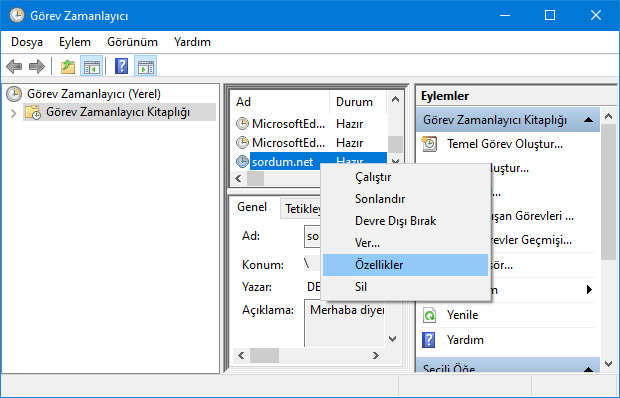
Task: Click into the Ad name field
Action: [x=312, y=236]
